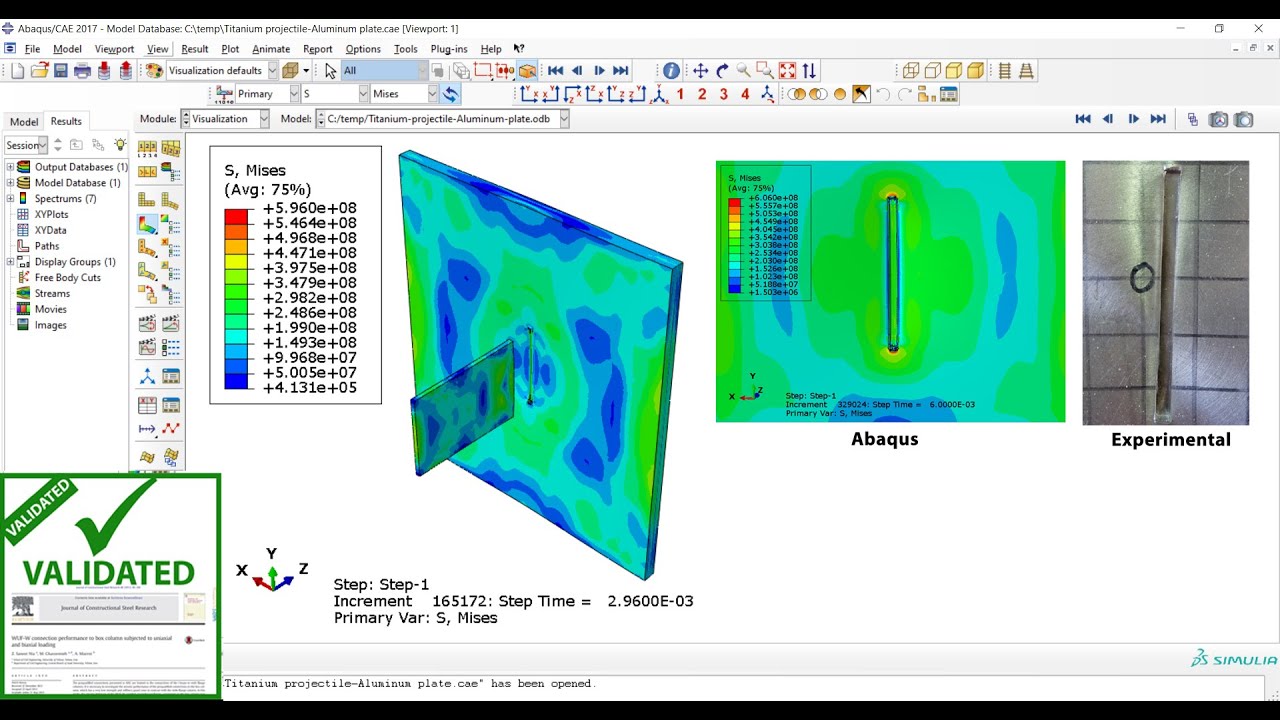Image resolution: width=1280 pixels, height=720 pixels.
Task: Click the viewport camera snapshot icon
Action: pyautogui.click(x=1243, y=119)
